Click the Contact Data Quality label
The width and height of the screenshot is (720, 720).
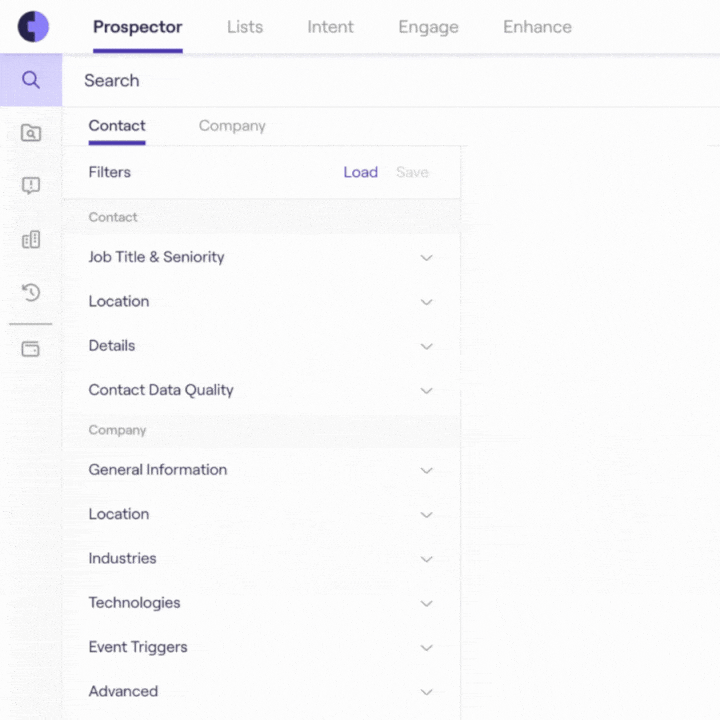161,390
